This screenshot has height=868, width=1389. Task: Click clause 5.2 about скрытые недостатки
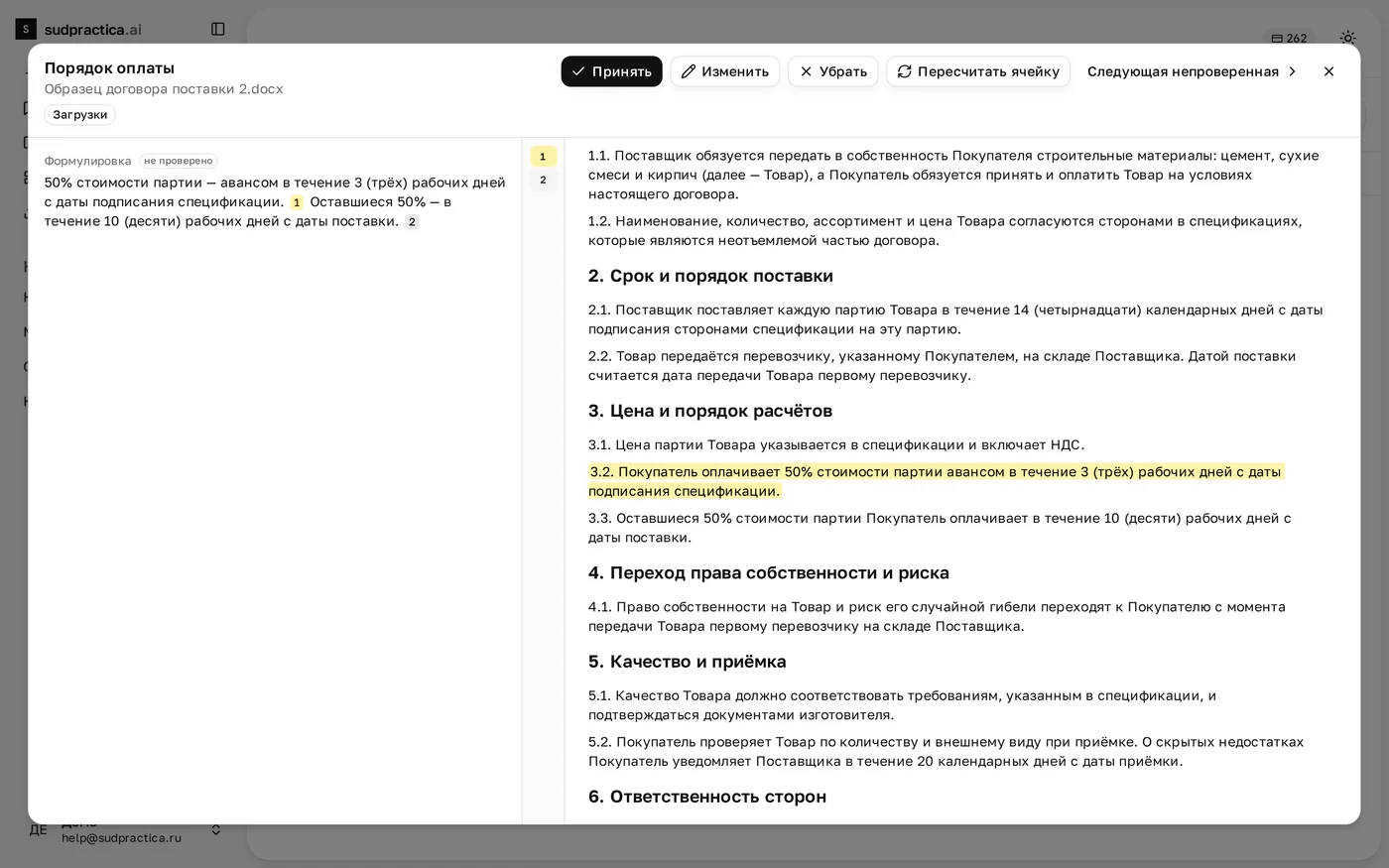[x=946, y=752]
